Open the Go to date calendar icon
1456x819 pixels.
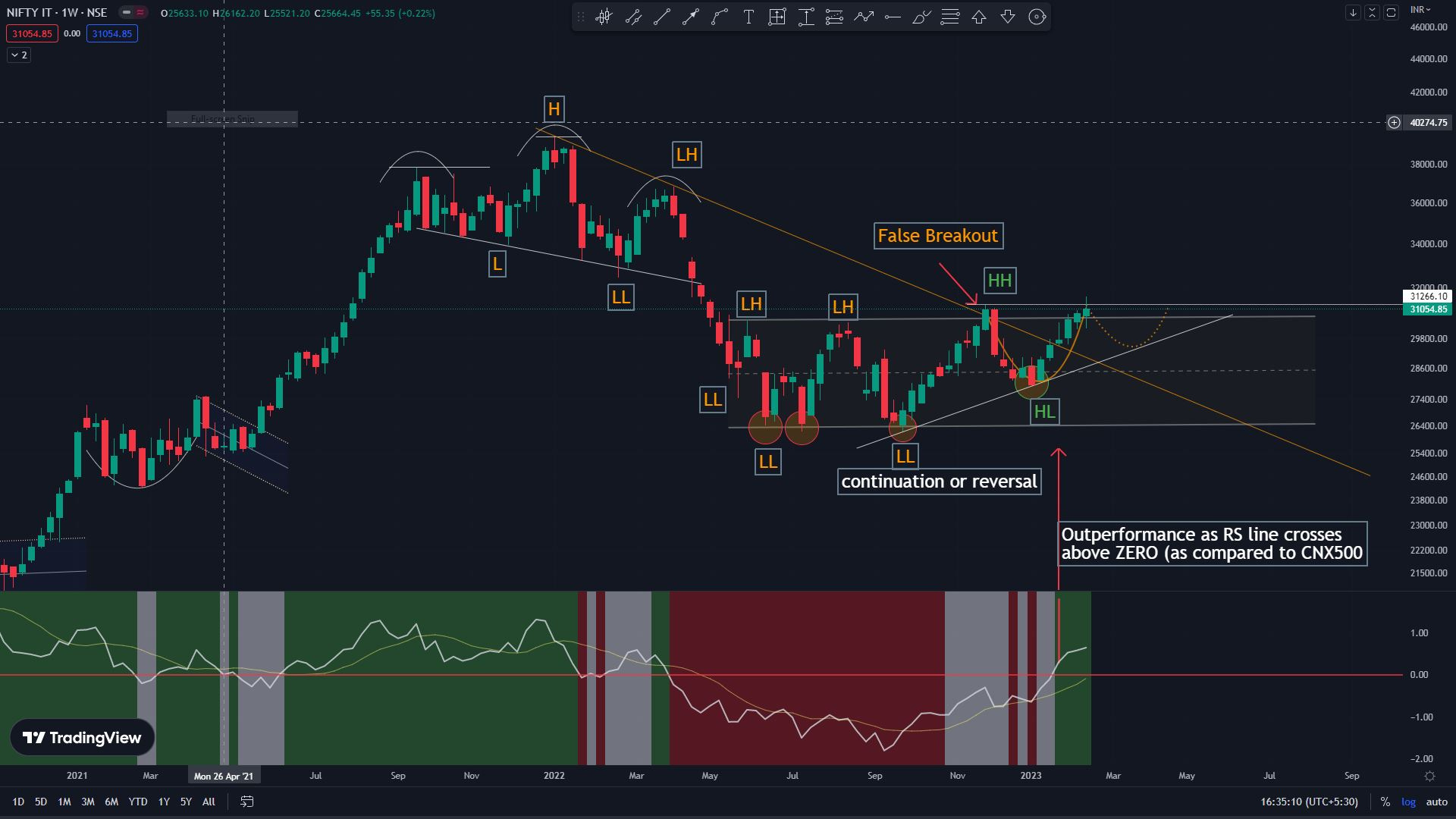[247, 802]
